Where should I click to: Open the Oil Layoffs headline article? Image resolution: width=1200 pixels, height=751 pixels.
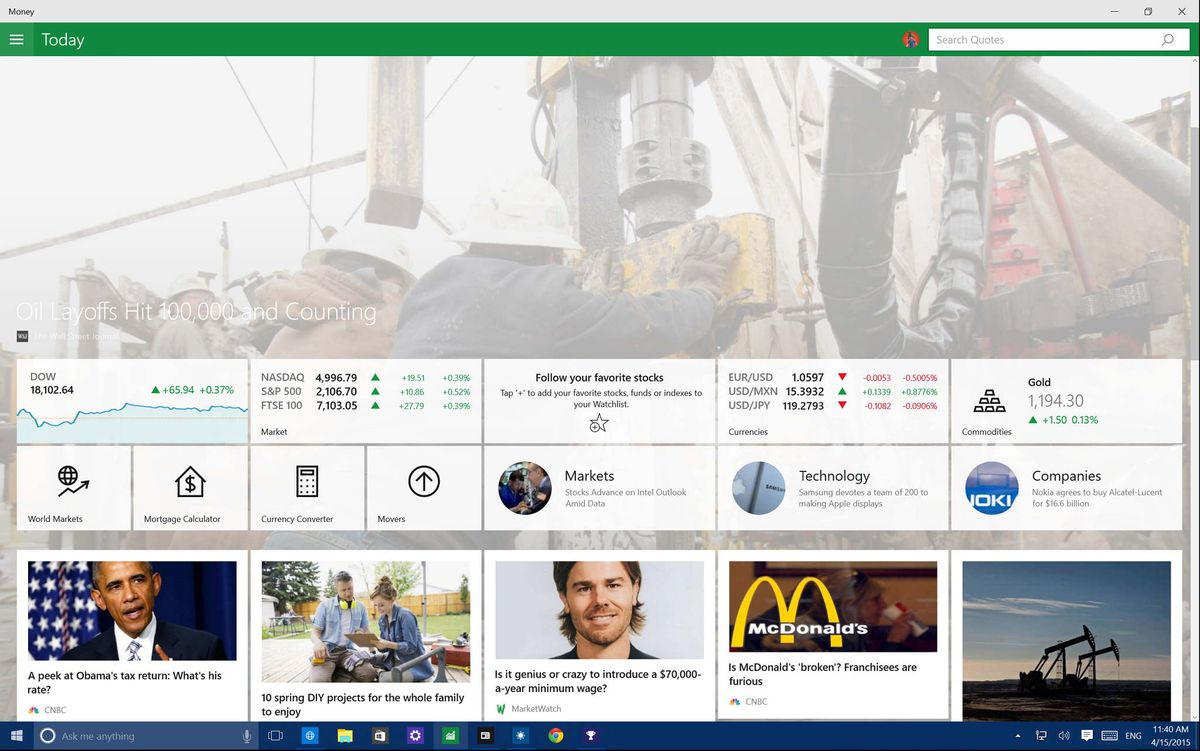click(x=197, y=311)
